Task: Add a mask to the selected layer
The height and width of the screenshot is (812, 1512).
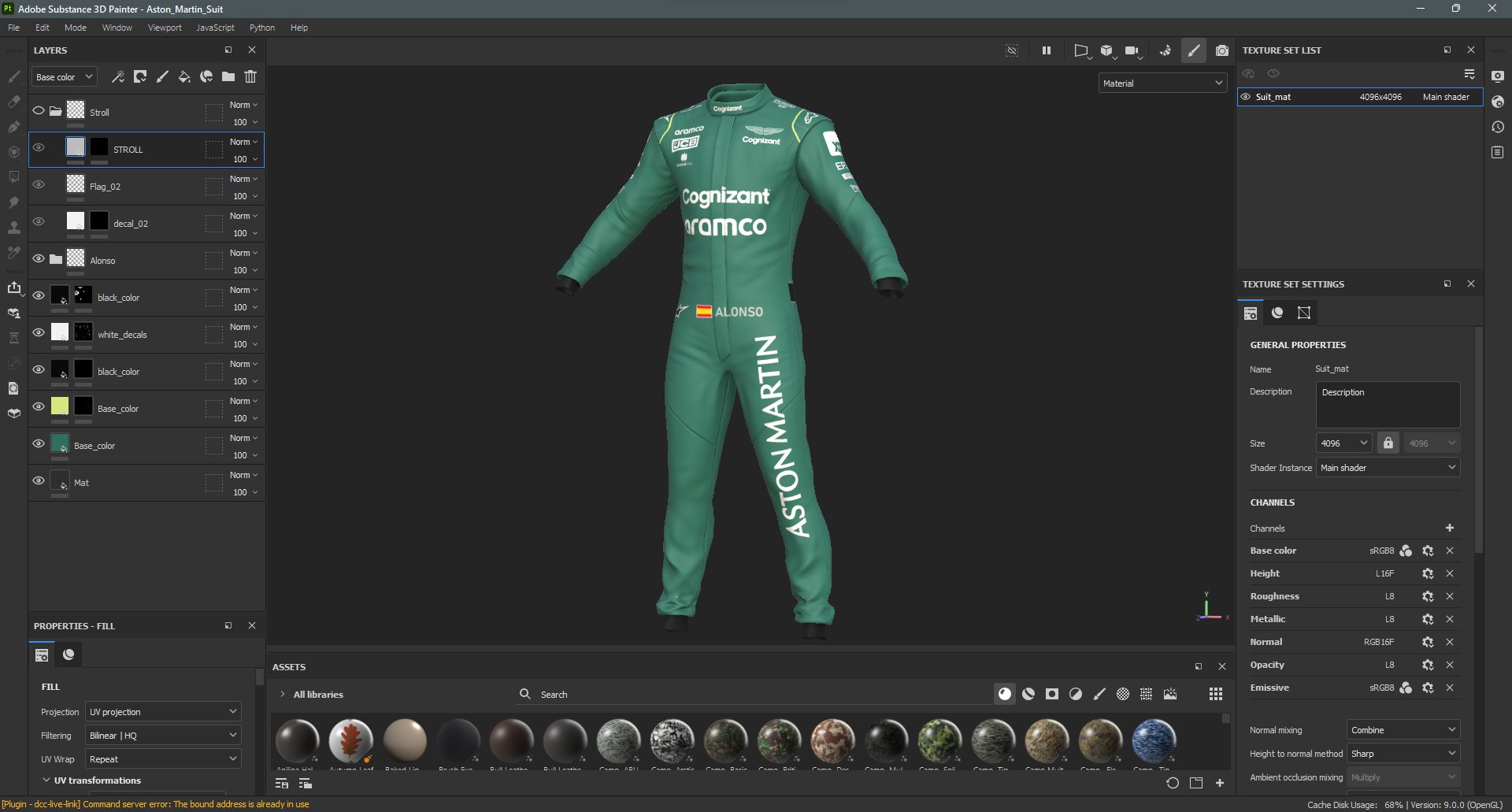Action: pyautogui.click(x=140, y=76)
